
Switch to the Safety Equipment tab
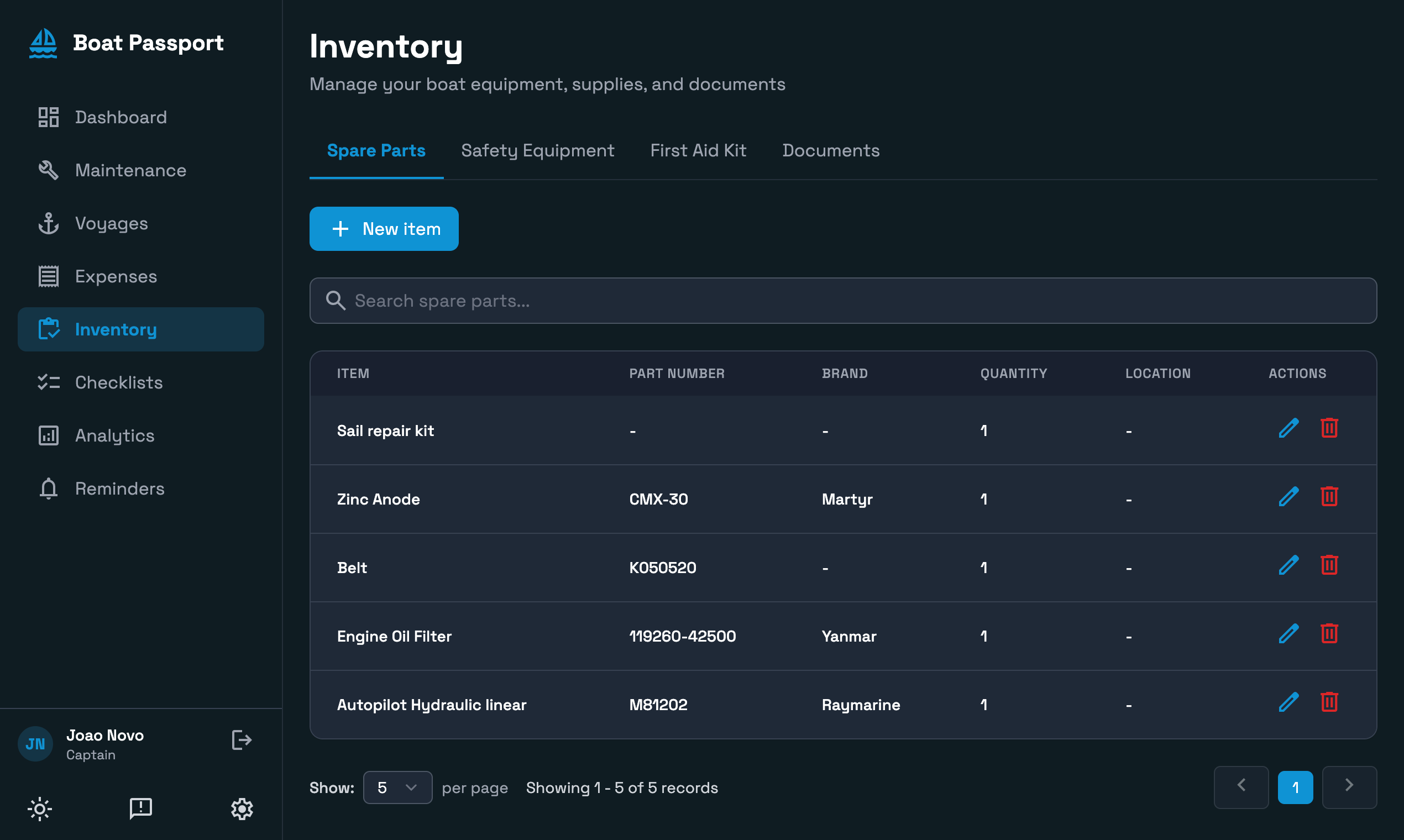pos(537,150)
